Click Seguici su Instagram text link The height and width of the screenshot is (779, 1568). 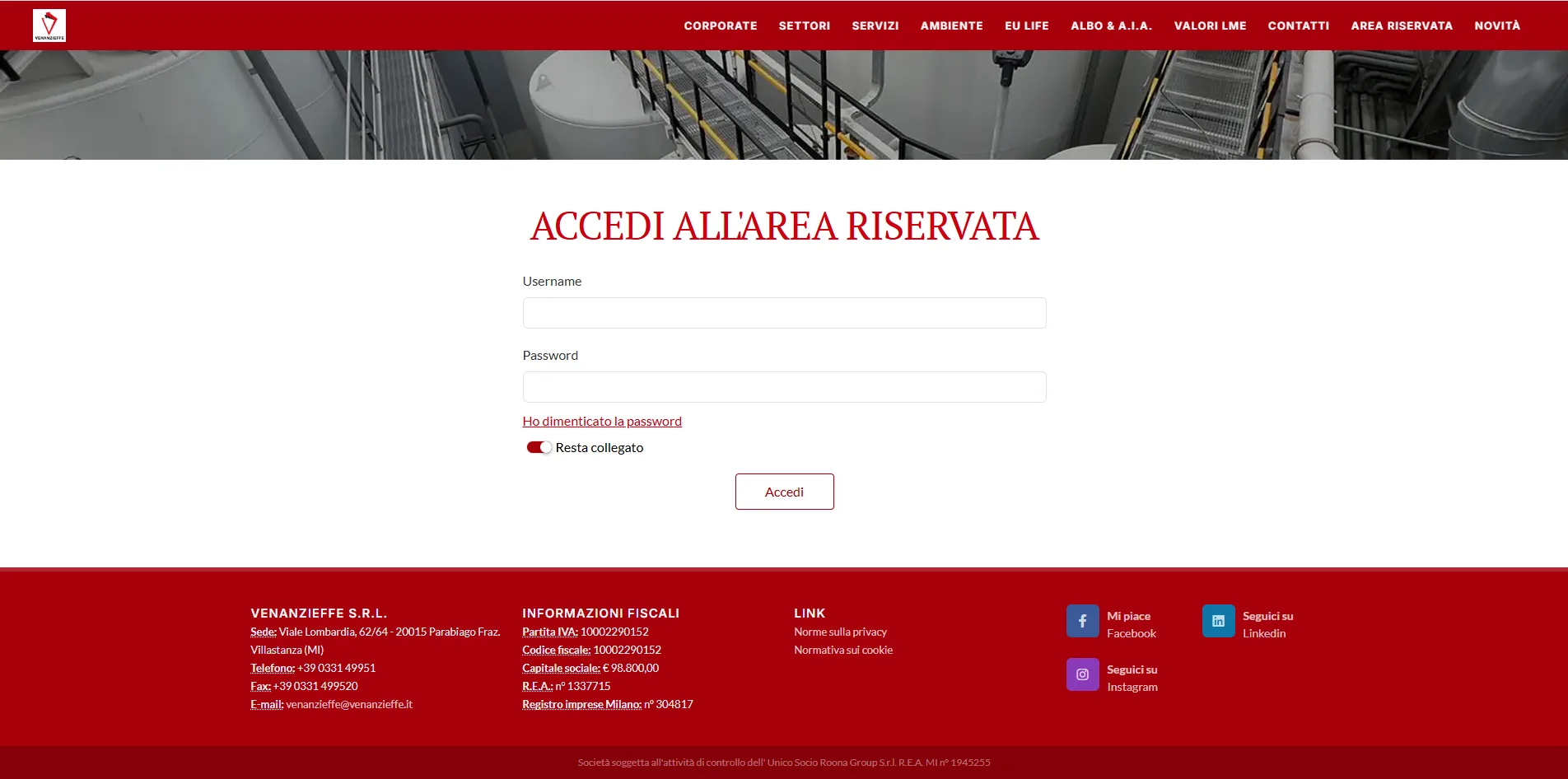pyautogui.click(x=1132, y=678)
